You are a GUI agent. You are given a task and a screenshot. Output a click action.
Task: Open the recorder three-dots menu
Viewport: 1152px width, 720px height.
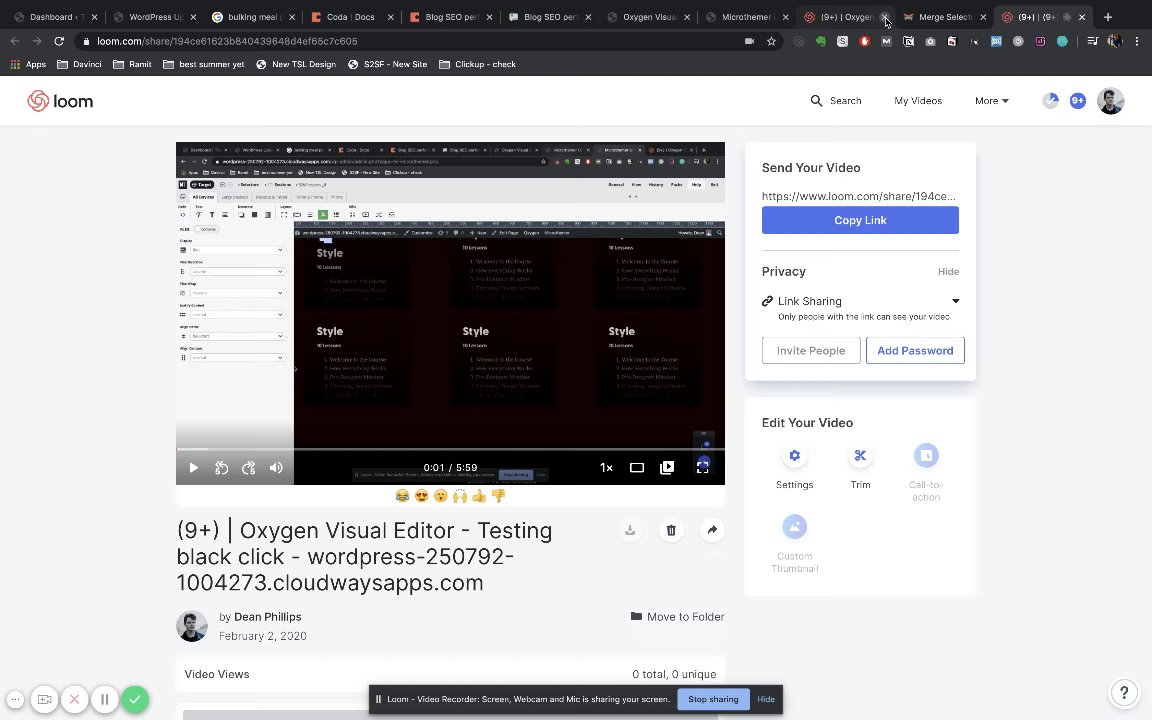tap(15, 699)
